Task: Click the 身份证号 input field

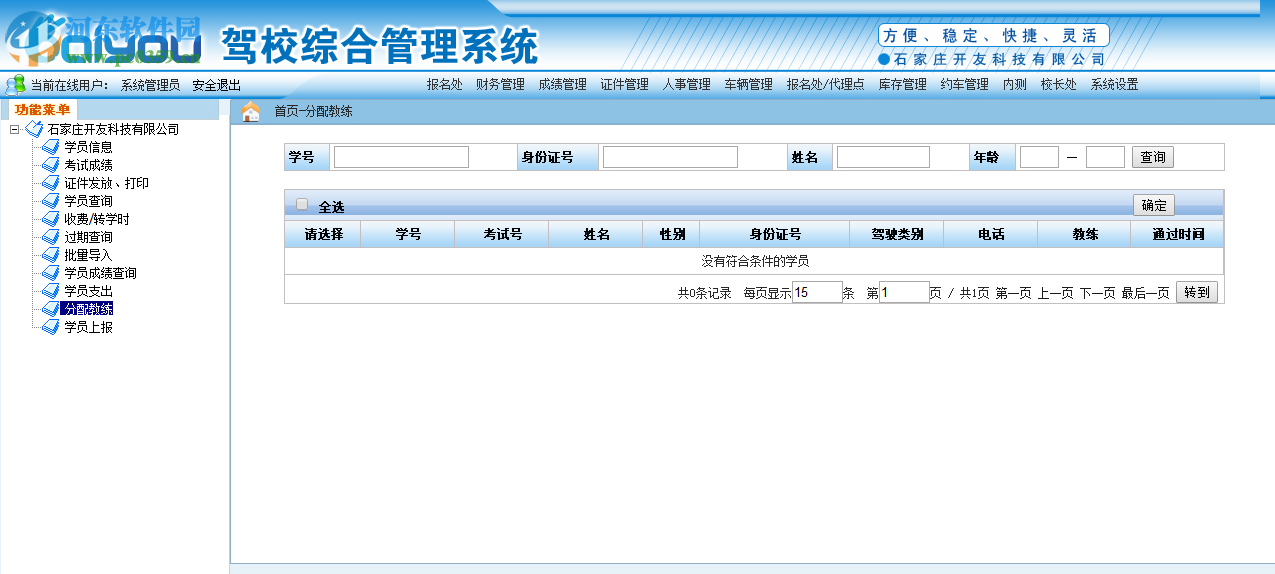Action: pyautogui.click(x=670, y=157)
